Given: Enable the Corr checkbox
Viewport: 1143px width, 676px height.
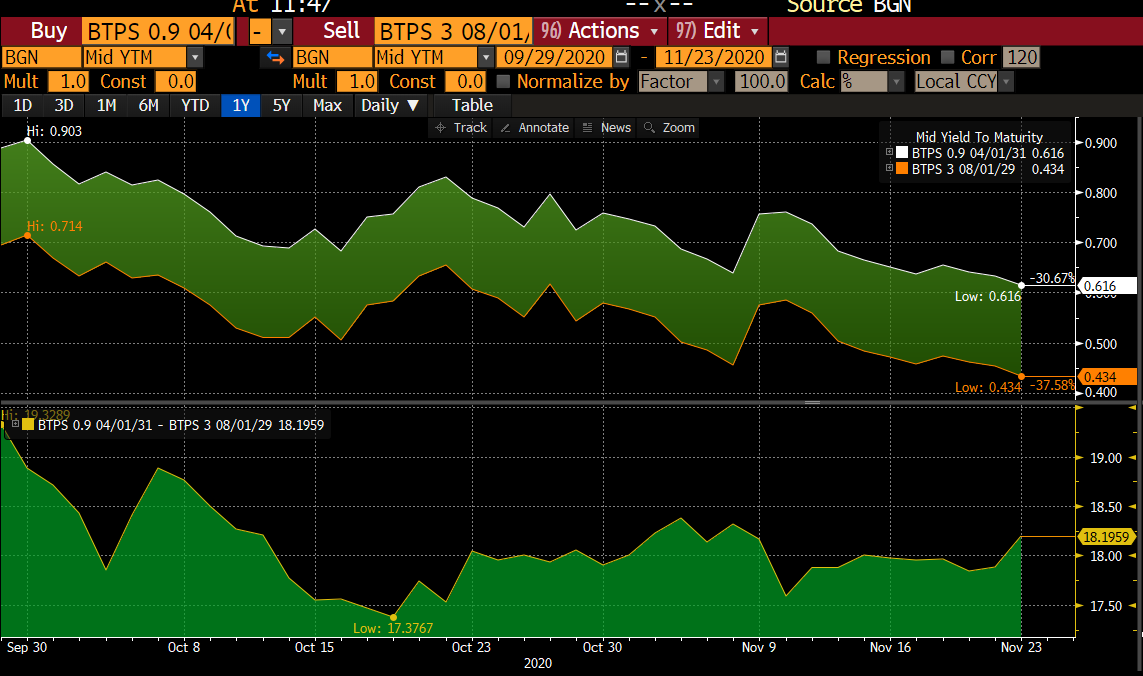Looking at the screenshot, I should click(948, 57).
